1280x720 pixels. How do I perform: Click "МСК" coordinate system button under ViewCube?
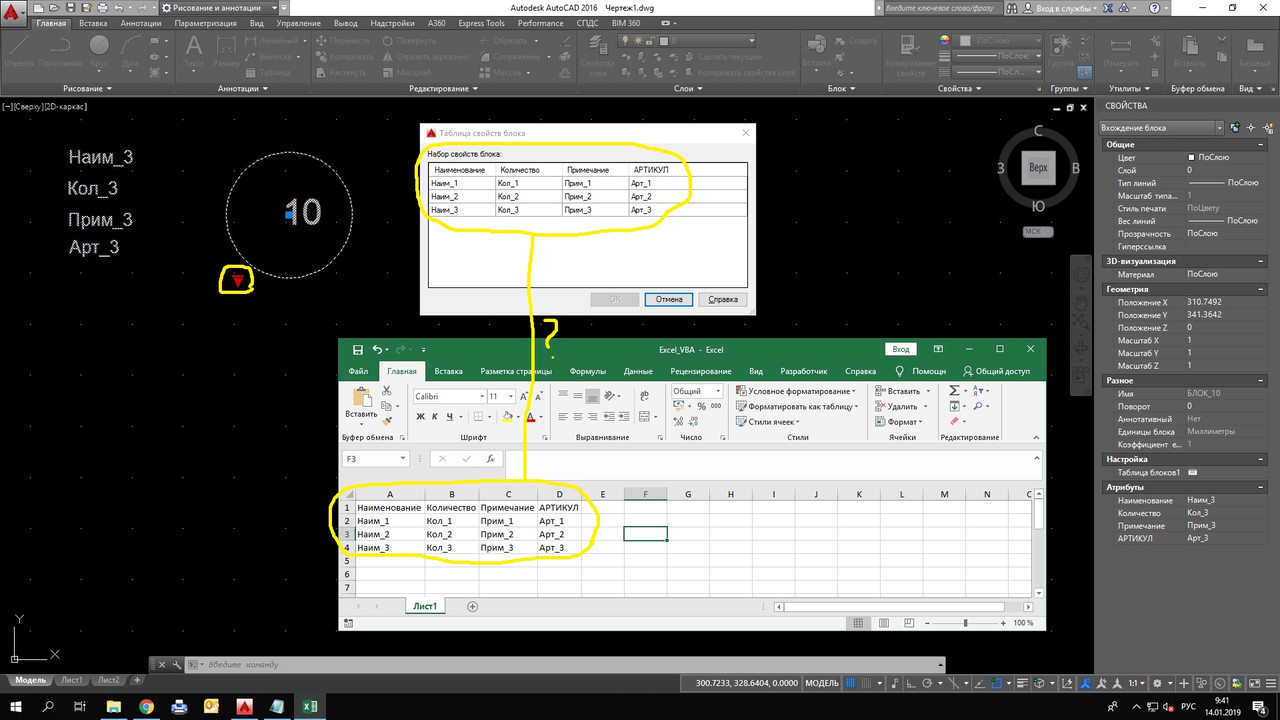pos(1038,231)
